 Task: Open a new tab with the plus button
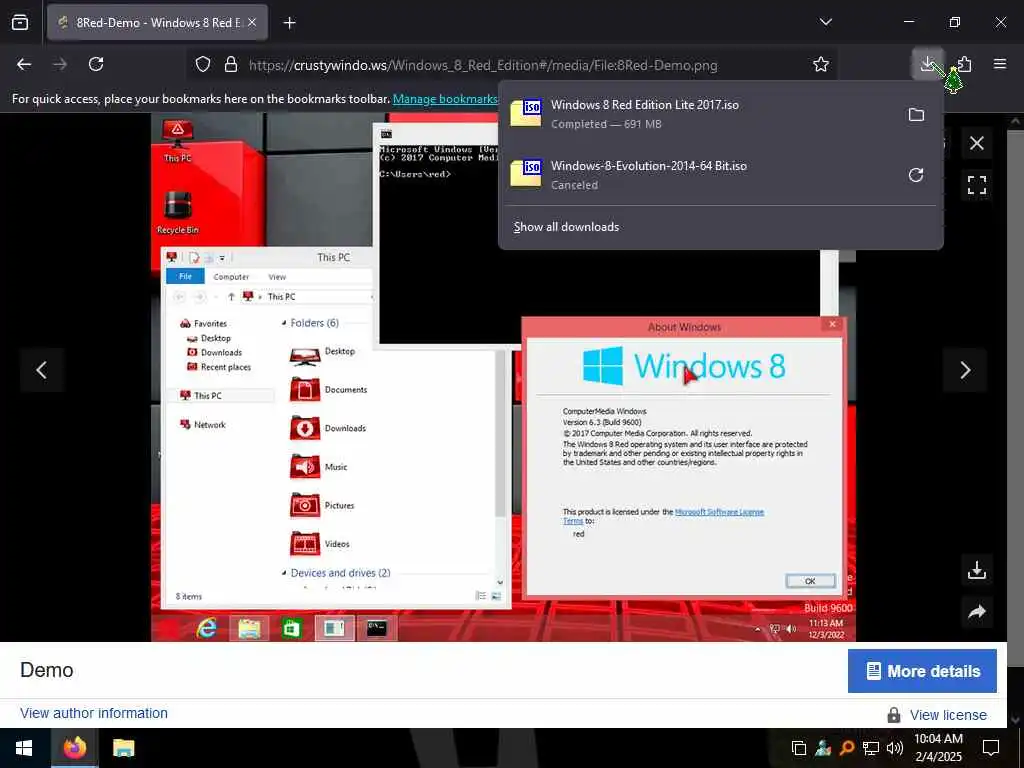289,23
